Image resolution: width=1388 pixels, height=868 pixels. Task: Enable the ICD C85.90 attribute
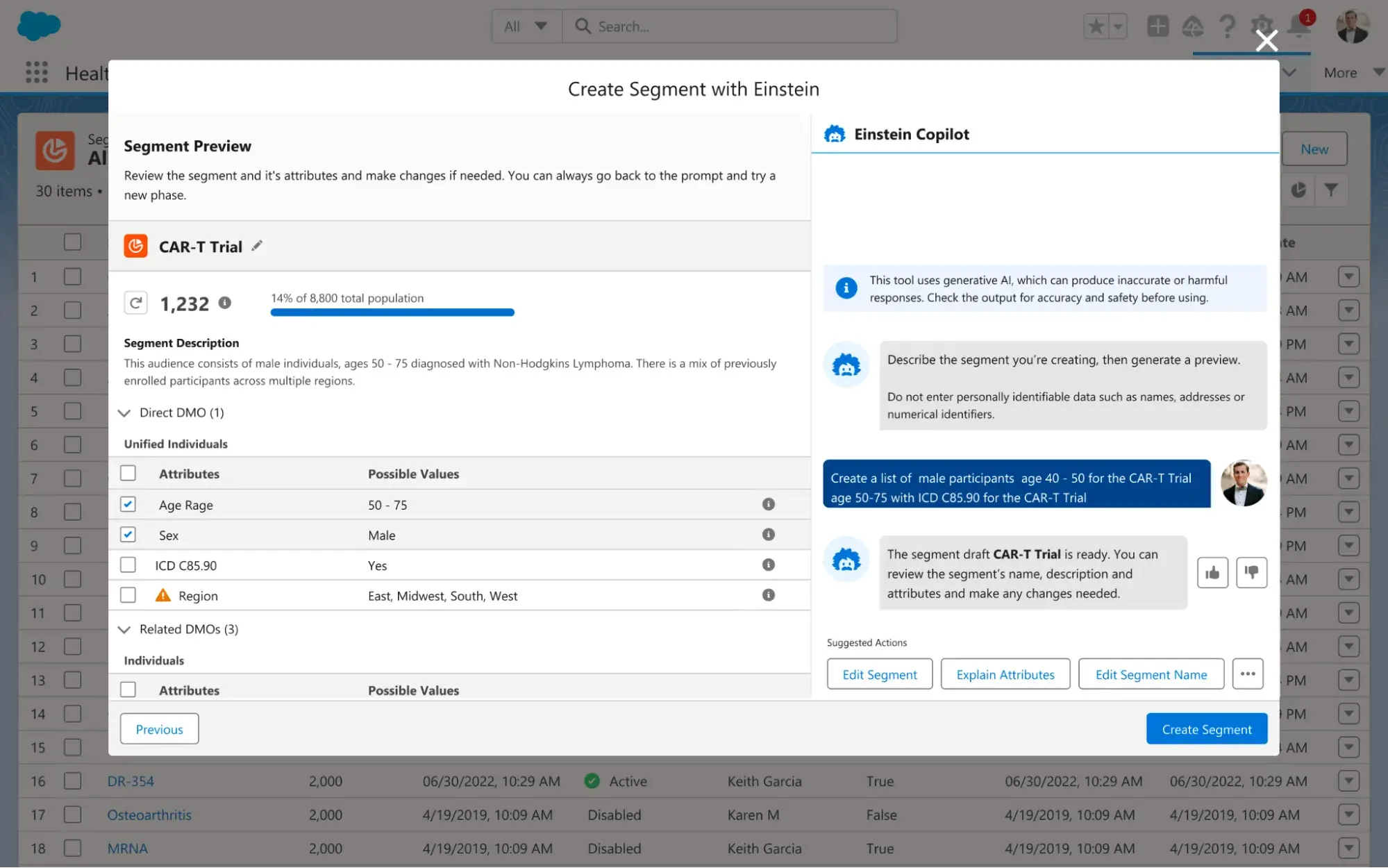(128, 565)
